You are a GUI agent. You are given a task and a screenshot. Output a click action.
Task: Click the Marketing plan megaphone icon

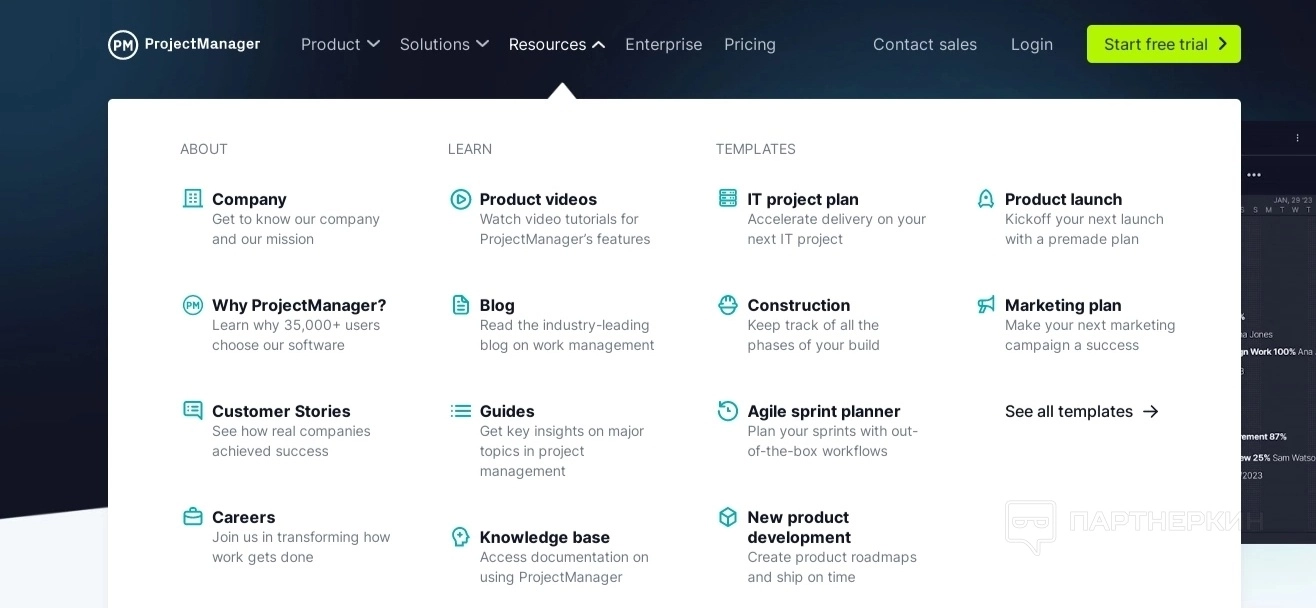[986, 305]
